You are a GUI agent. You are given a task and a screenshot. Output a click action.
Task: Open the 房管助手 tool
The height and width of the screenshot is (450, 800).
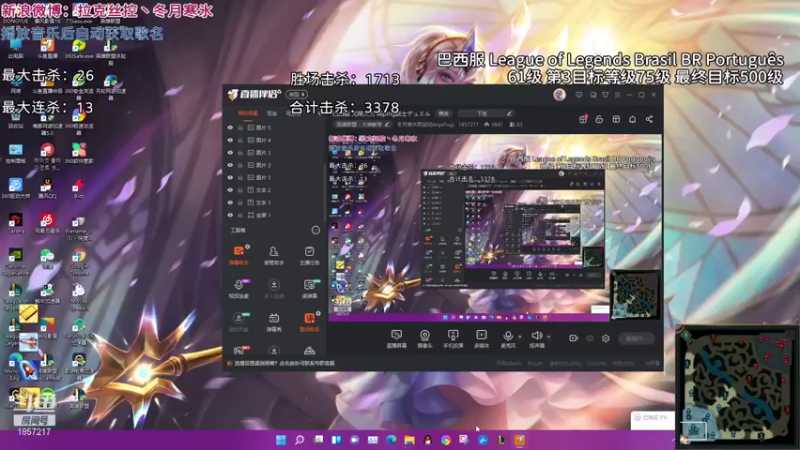(x=274, y=255)
